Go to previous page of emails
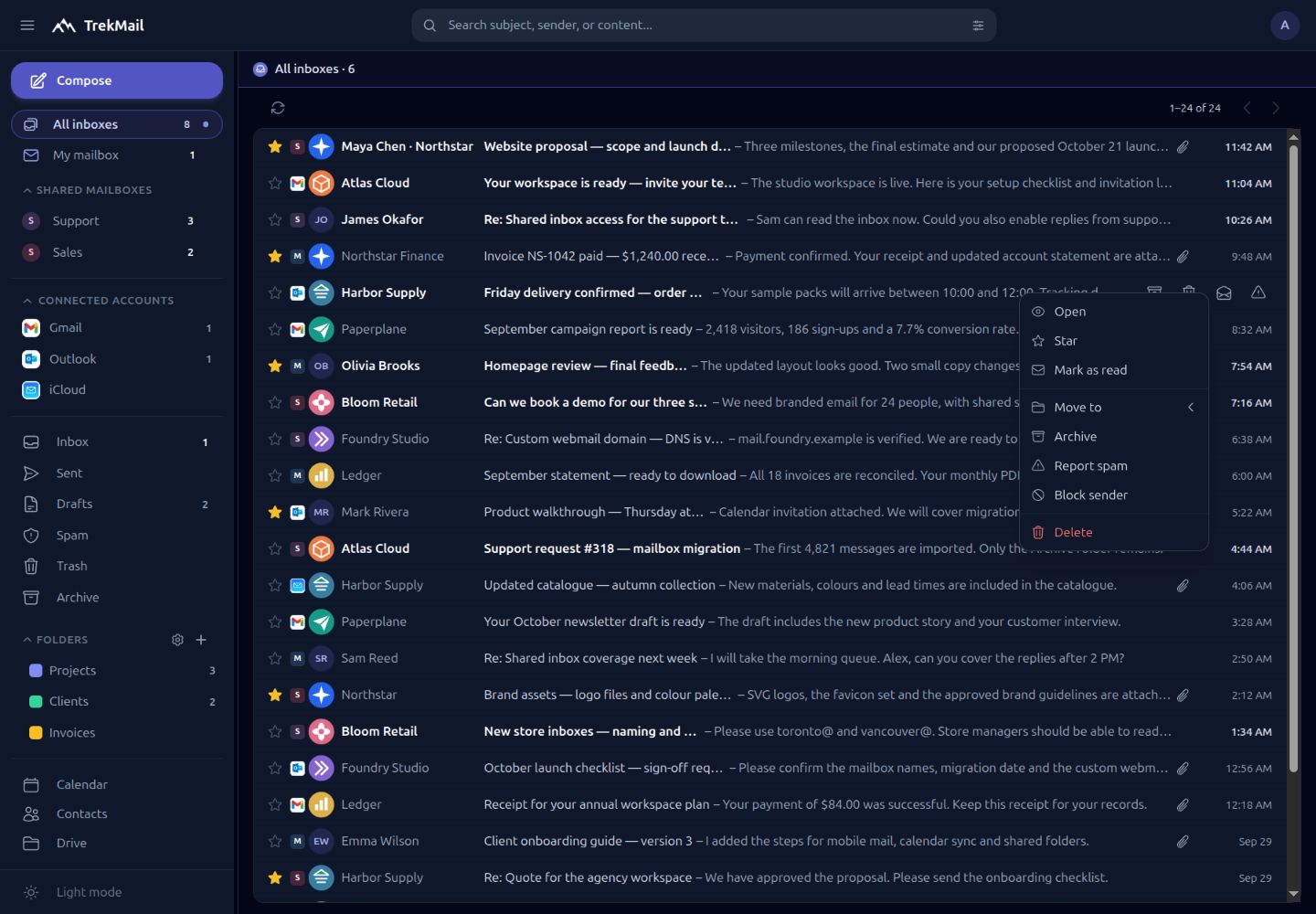The height and width of the screenshot is (914, 1316). 1247,108
